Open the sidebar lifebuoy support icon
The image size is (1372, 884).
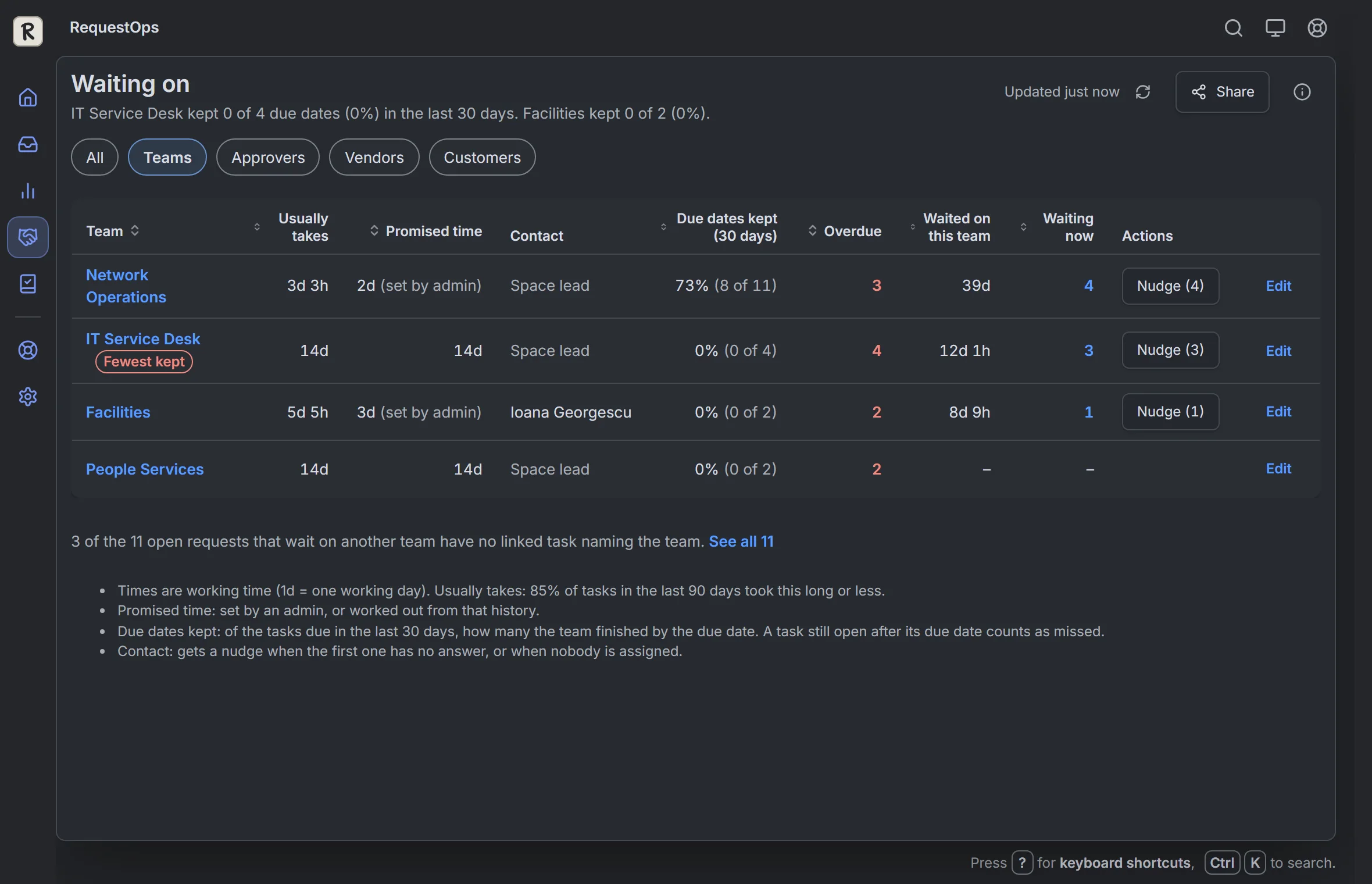pyautogui.click(x=28, y=350)
